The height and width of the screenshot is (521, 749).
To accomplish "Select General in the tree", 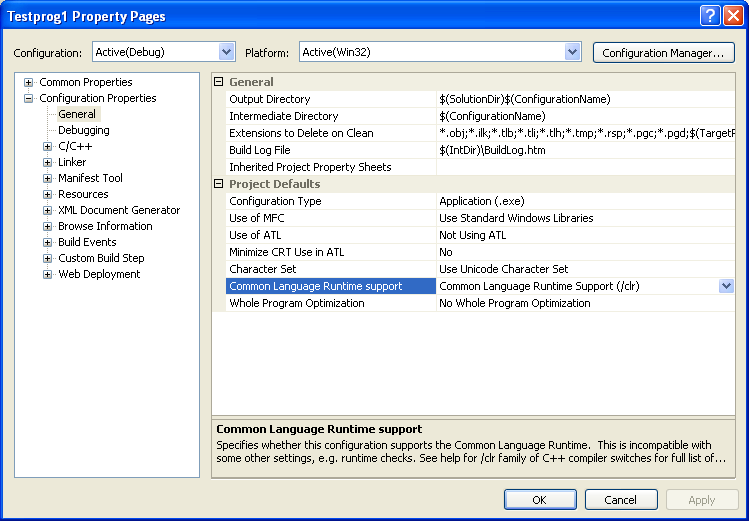I will pos(77,114).
